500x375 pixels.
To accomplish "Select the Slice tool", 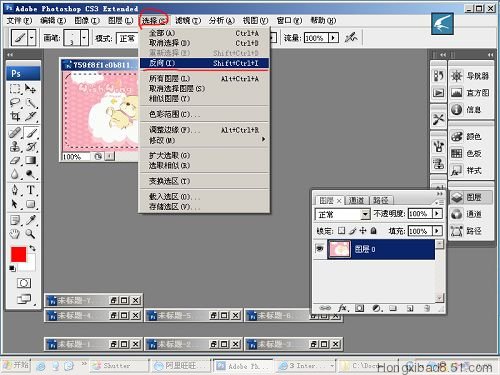I will (x=31, y=116).
